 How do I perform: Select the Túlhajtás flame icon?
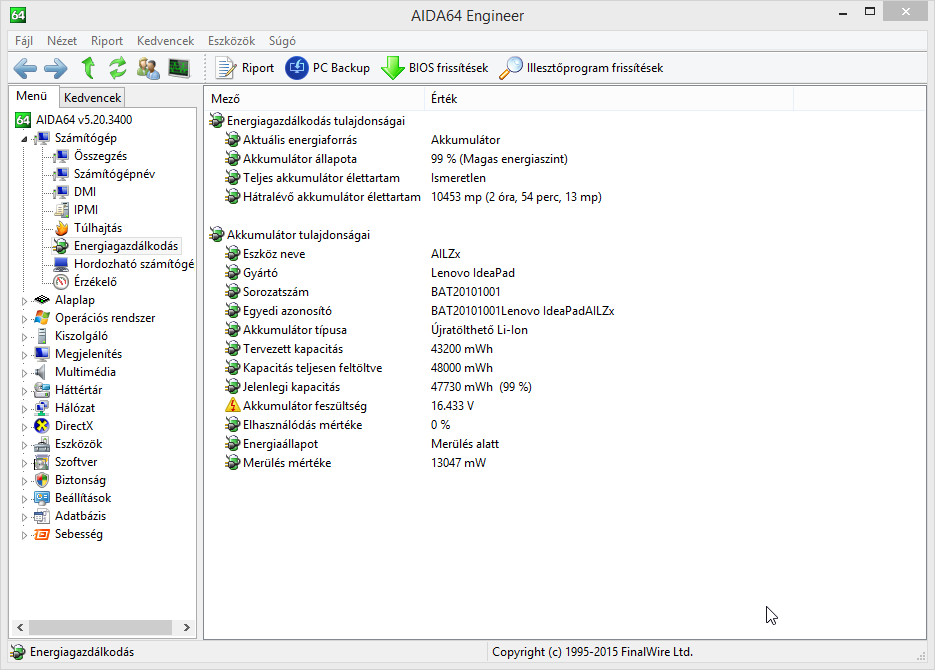[61, 228]
